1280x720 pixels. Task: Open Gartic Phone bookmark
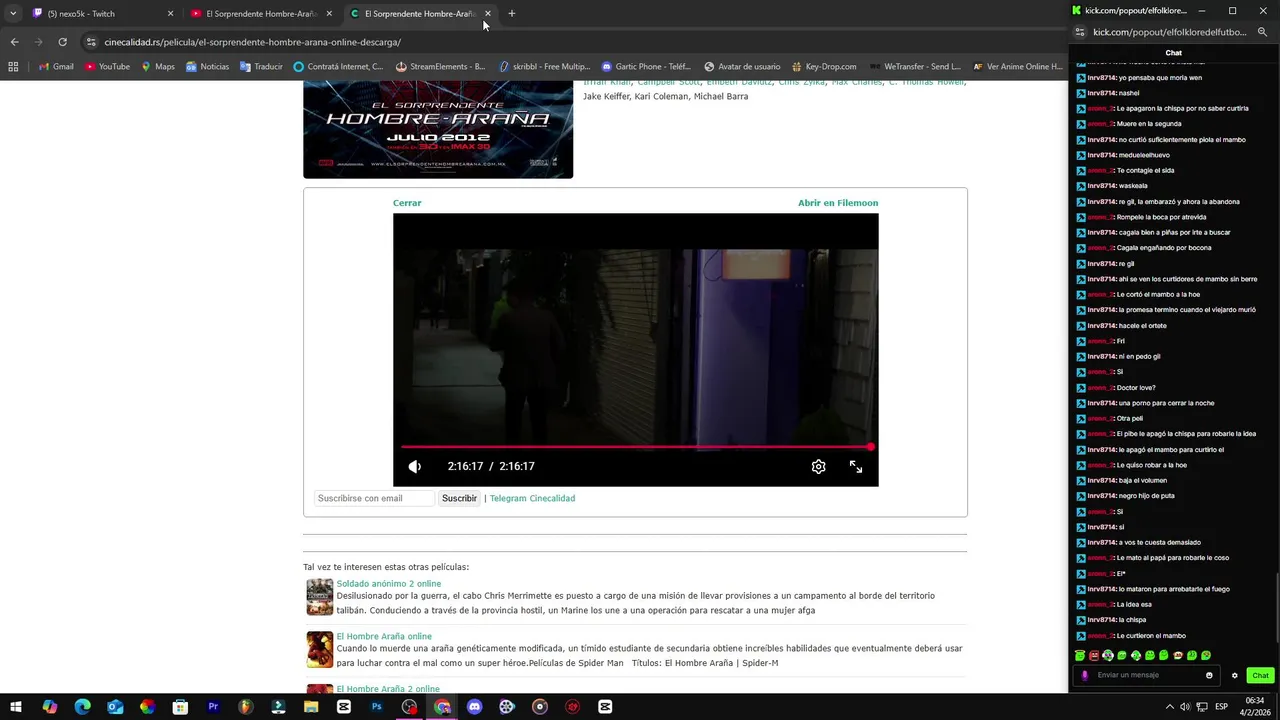coord(646,67)
